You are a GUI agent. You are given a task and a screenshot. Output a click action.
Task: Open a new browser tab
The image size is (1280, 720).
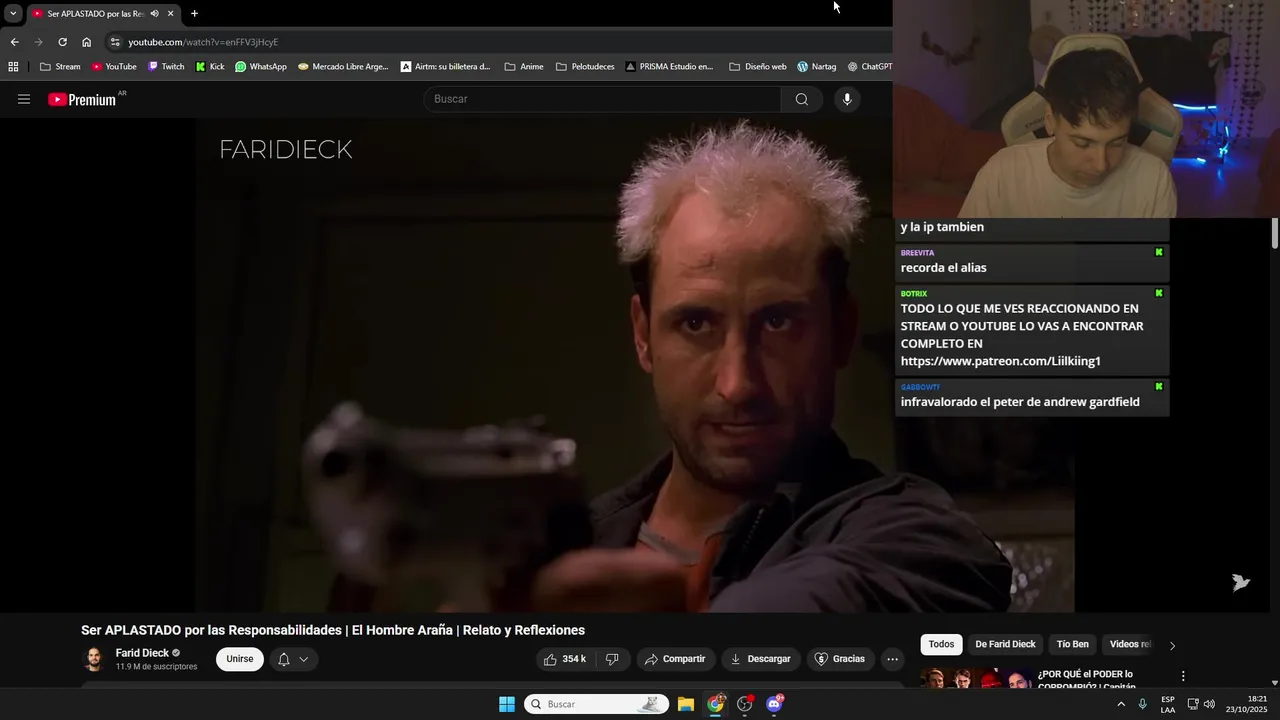(x=194, y=14)
